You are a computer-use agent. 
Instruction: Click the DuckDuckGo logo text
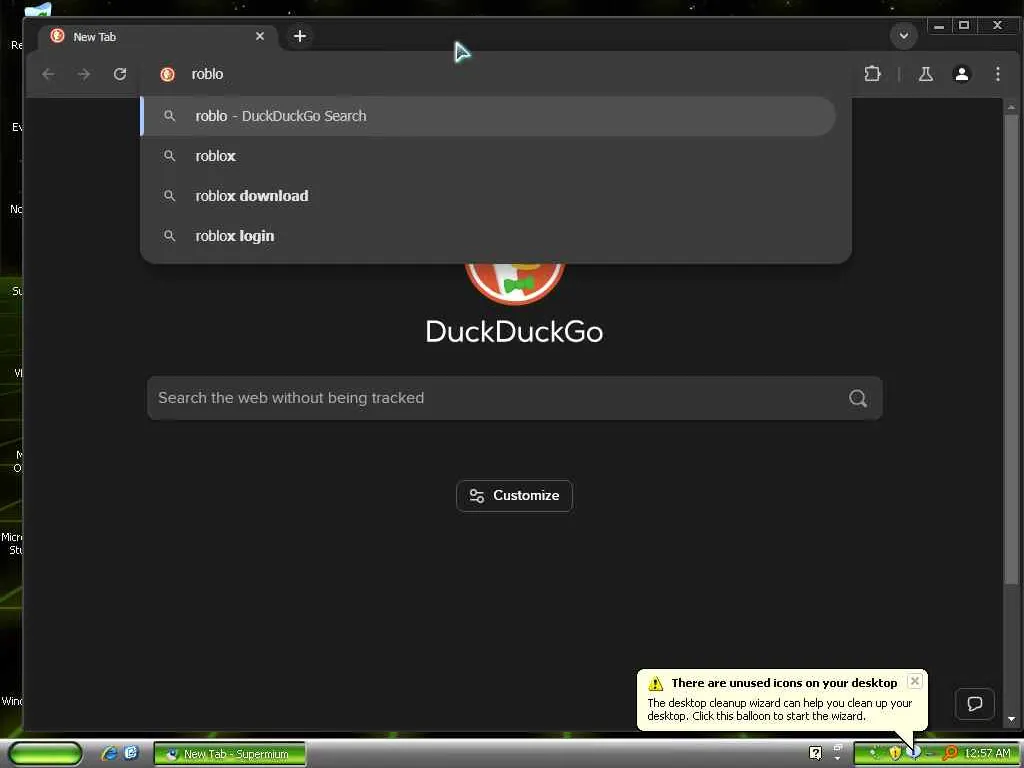tap(515, 332)
